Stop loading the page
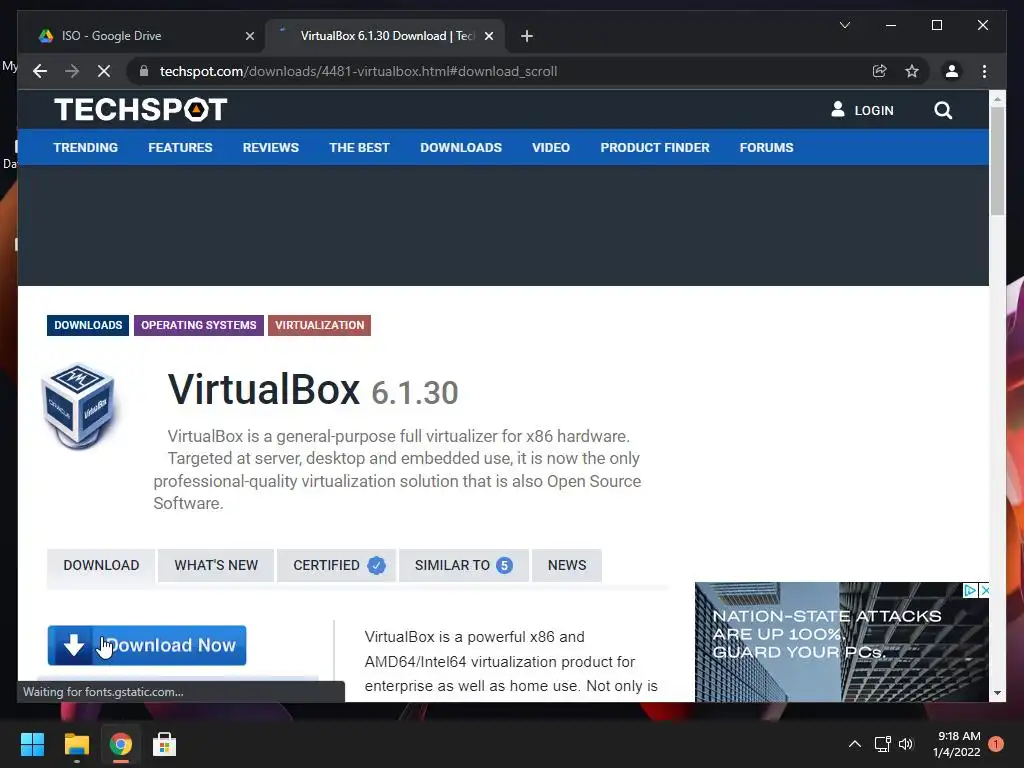Image resolution: width=1024 pixels, height=768 pixels. pos(103,71)
